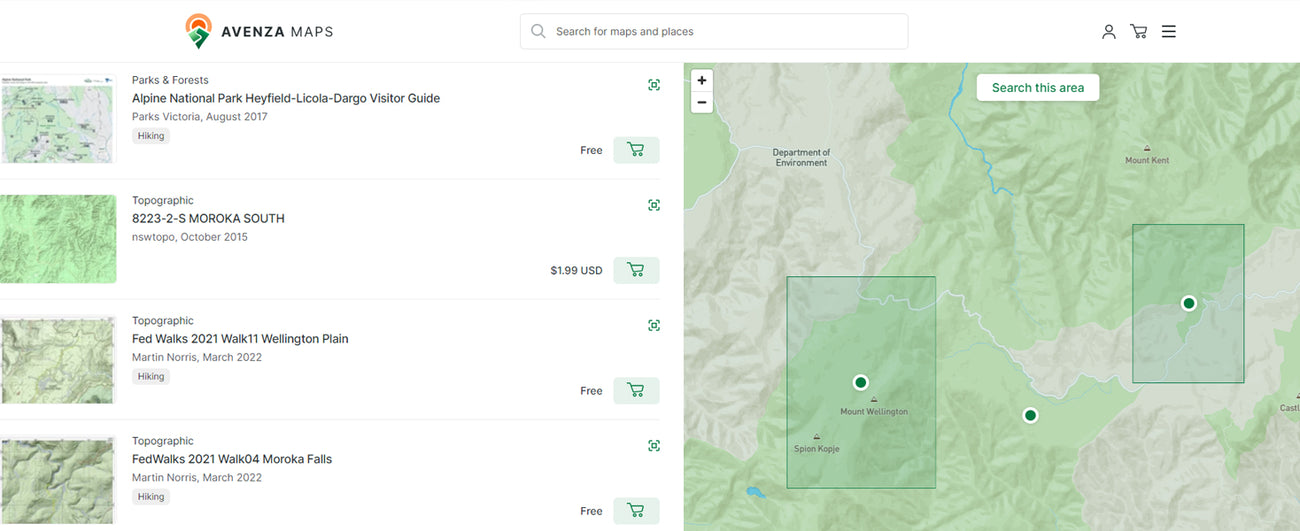Open FedWalks 2021 Walk04 Moroka Falls title

tap(232, 459)
